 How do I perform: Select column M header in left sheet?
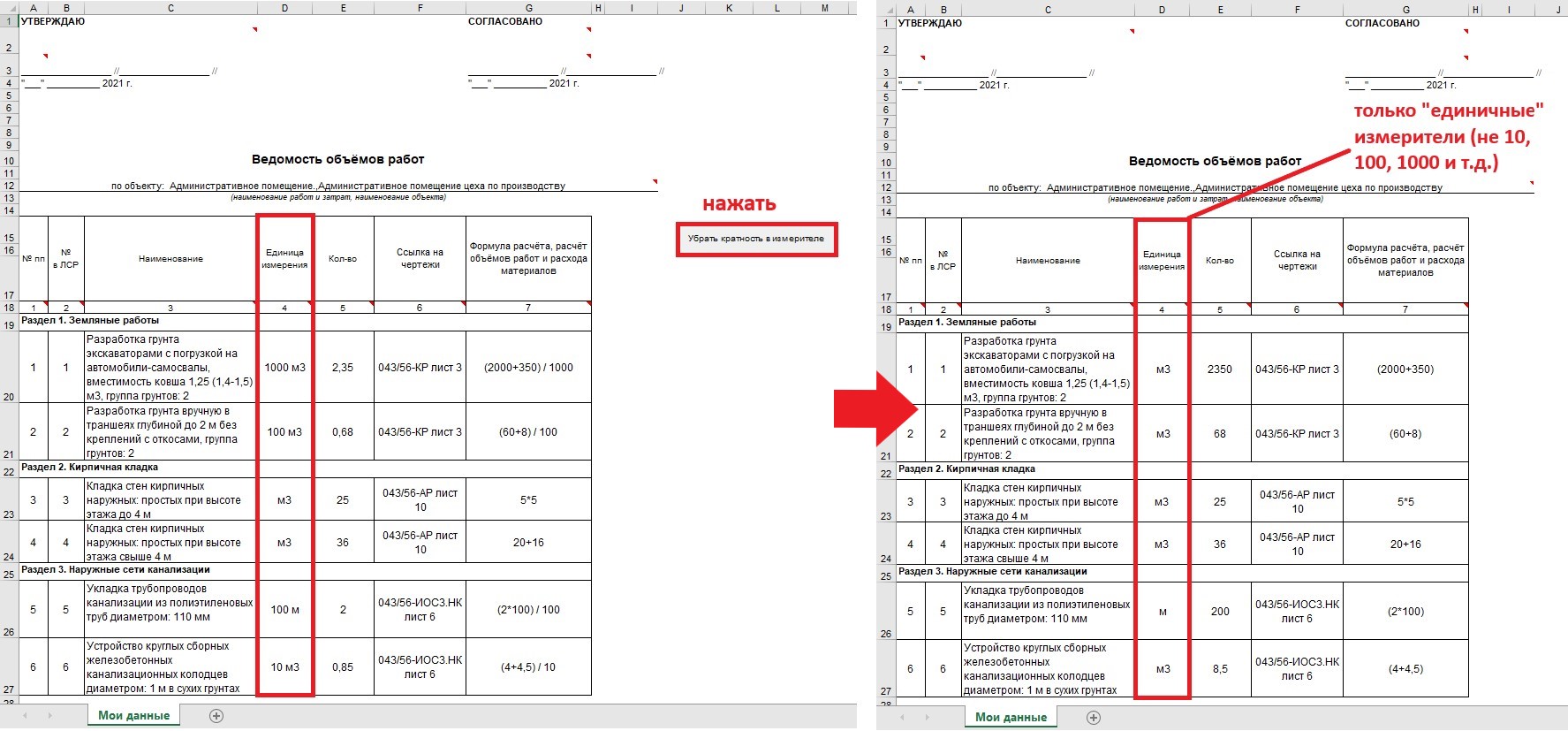[825, 8]
